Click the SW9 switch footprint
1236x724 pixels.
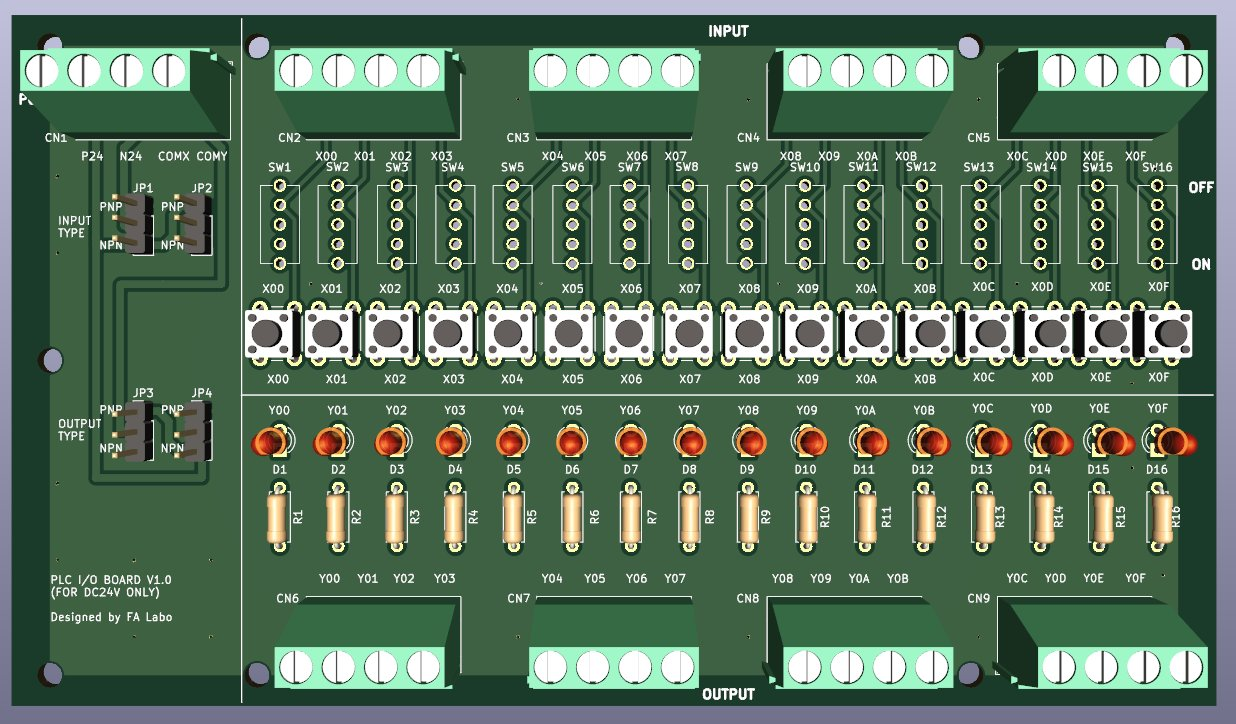(746, 225)
